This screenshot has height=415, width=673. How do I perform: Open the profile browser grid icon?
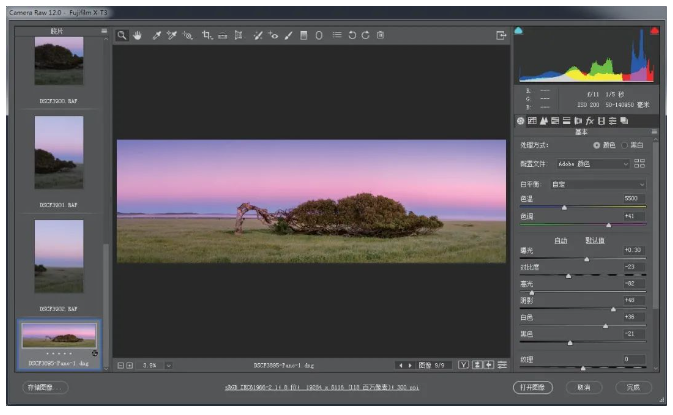coord(640,163)
